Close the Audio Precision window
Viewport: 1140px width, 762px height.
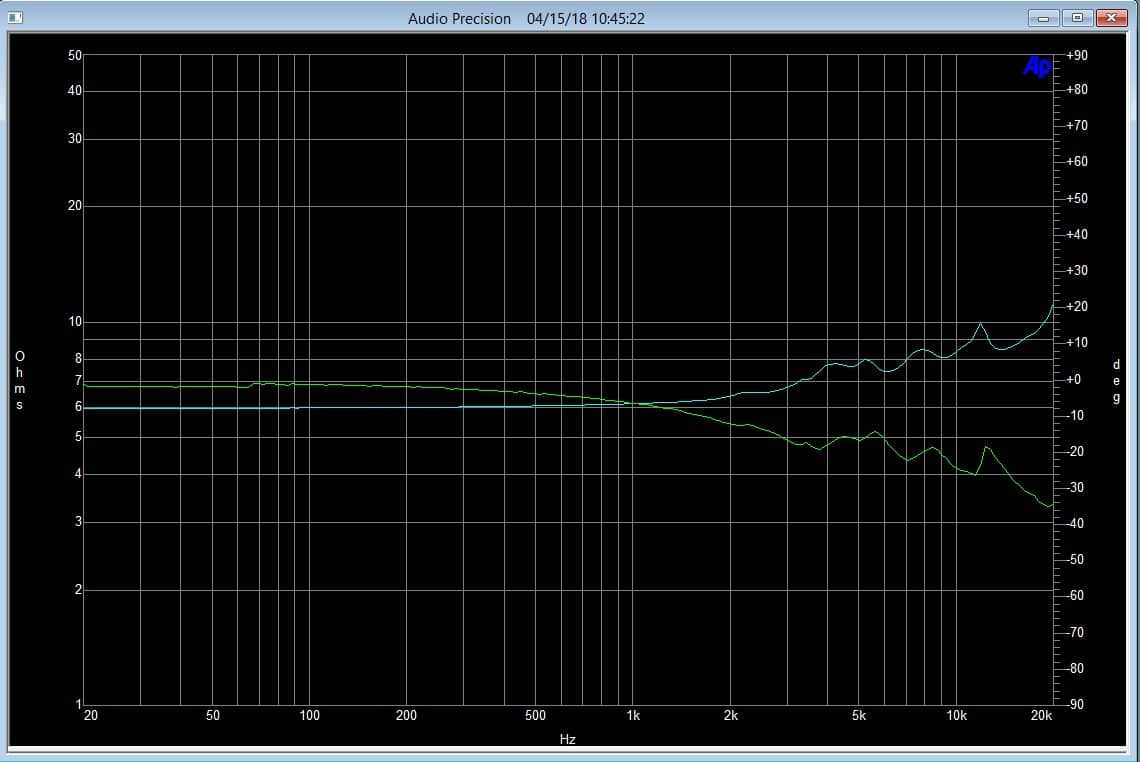(x=1111, y=18)
